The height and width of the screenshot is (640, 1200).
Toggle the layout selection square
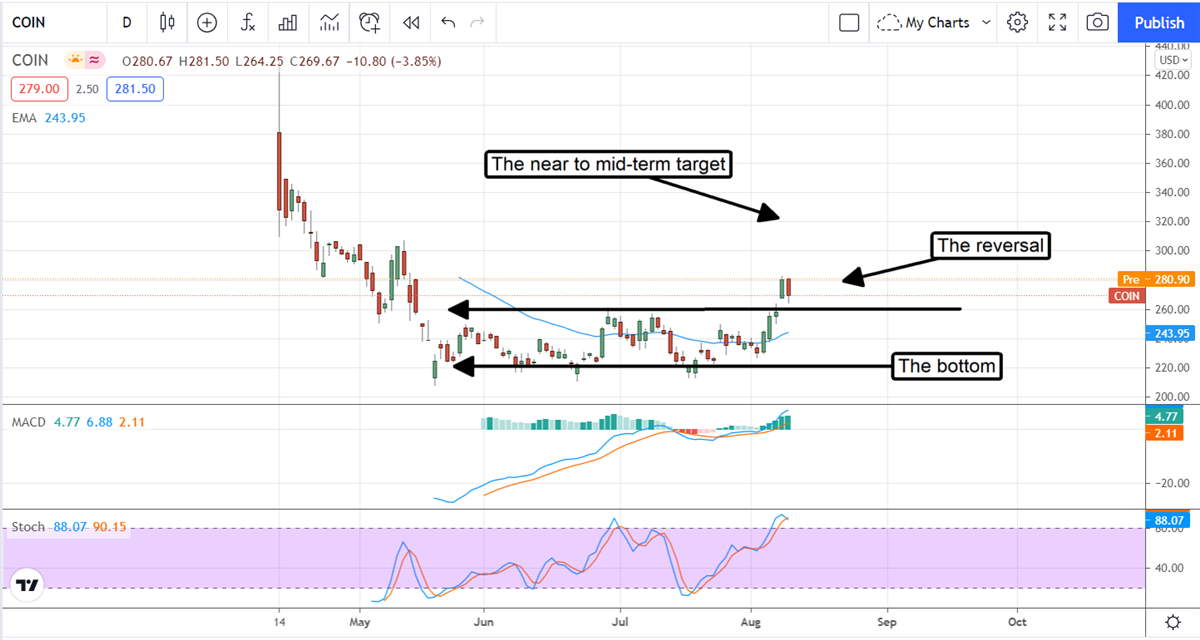[849, 22]
